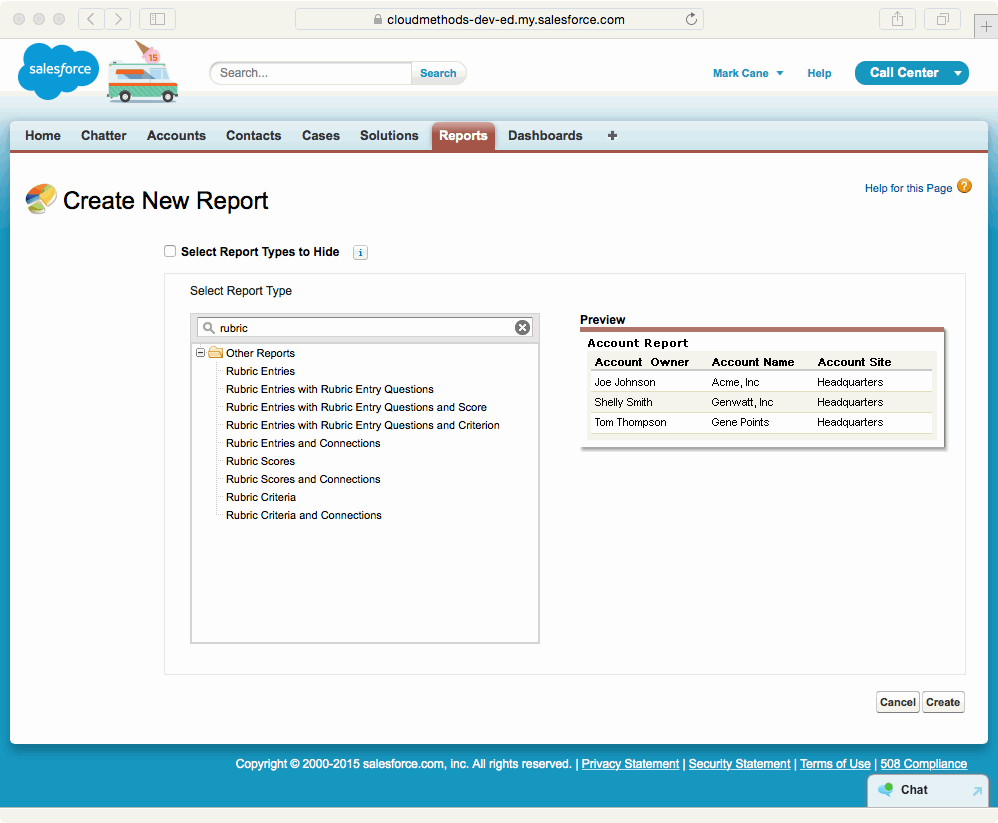Click Joe Johnson in the preview table
The image size is (998, 823).
click(x=624, y=382)
